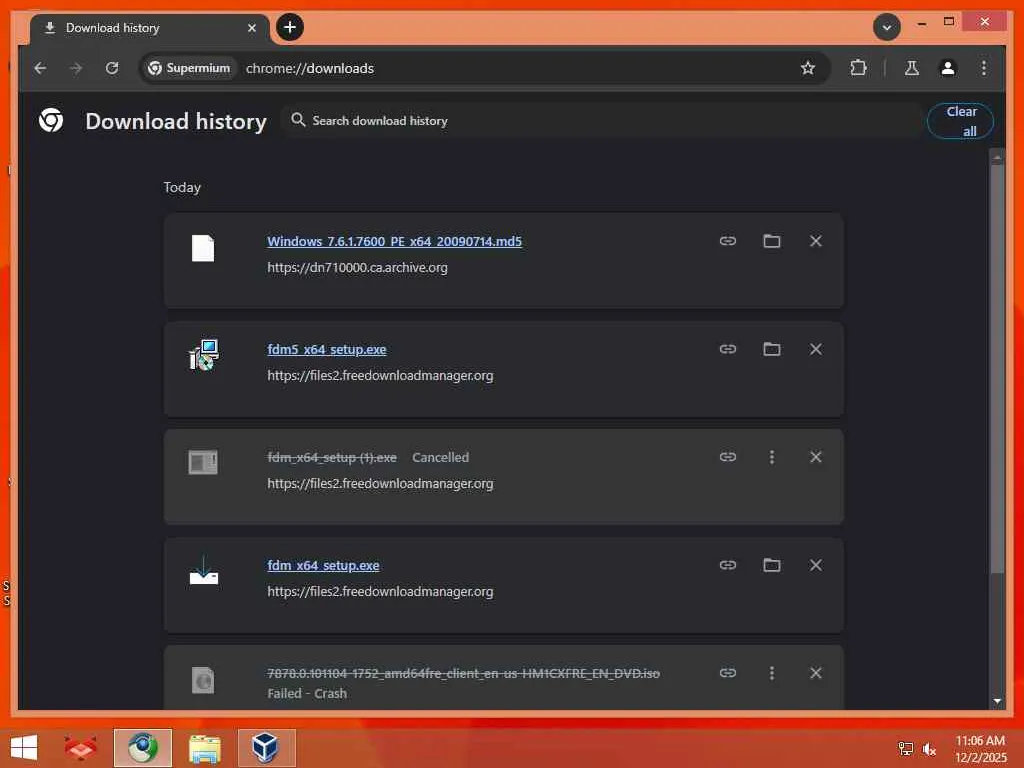This screenshot has width=1024, height=768.
Task: Open more actions for failed DVD.iso download
Action: tap(772, 673)
